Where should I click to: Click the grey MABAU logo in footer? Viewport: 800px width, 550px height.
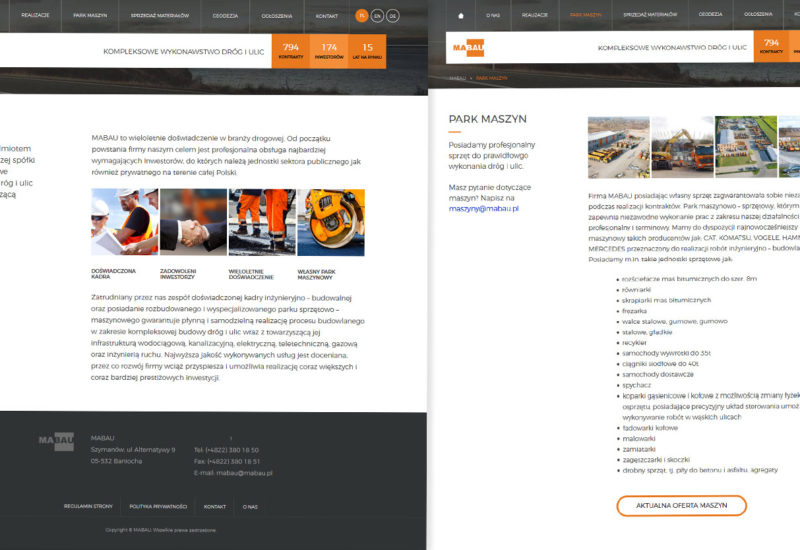coord(57,441)
